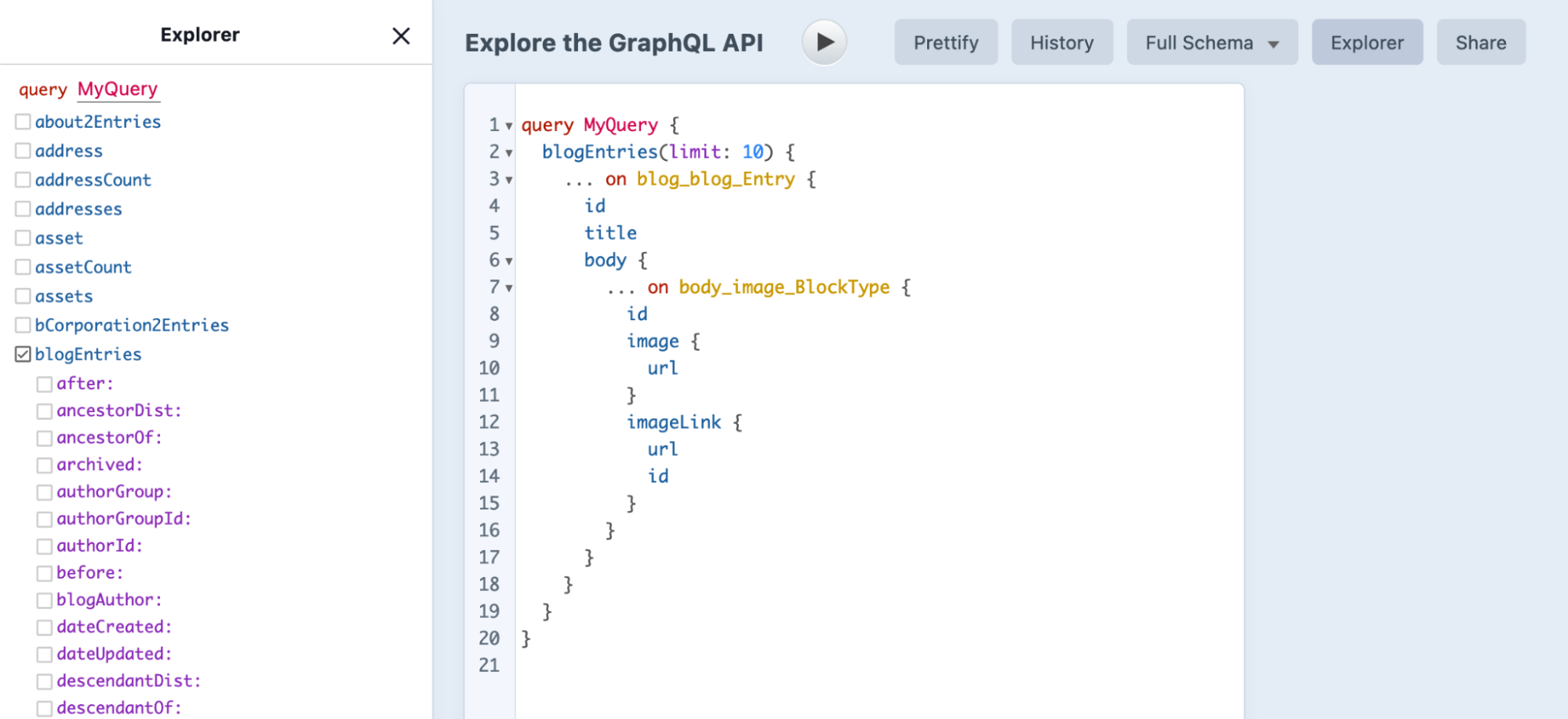Screen dimensions: 1568x719
Task: Check the assets field
Action: (23, 296)
